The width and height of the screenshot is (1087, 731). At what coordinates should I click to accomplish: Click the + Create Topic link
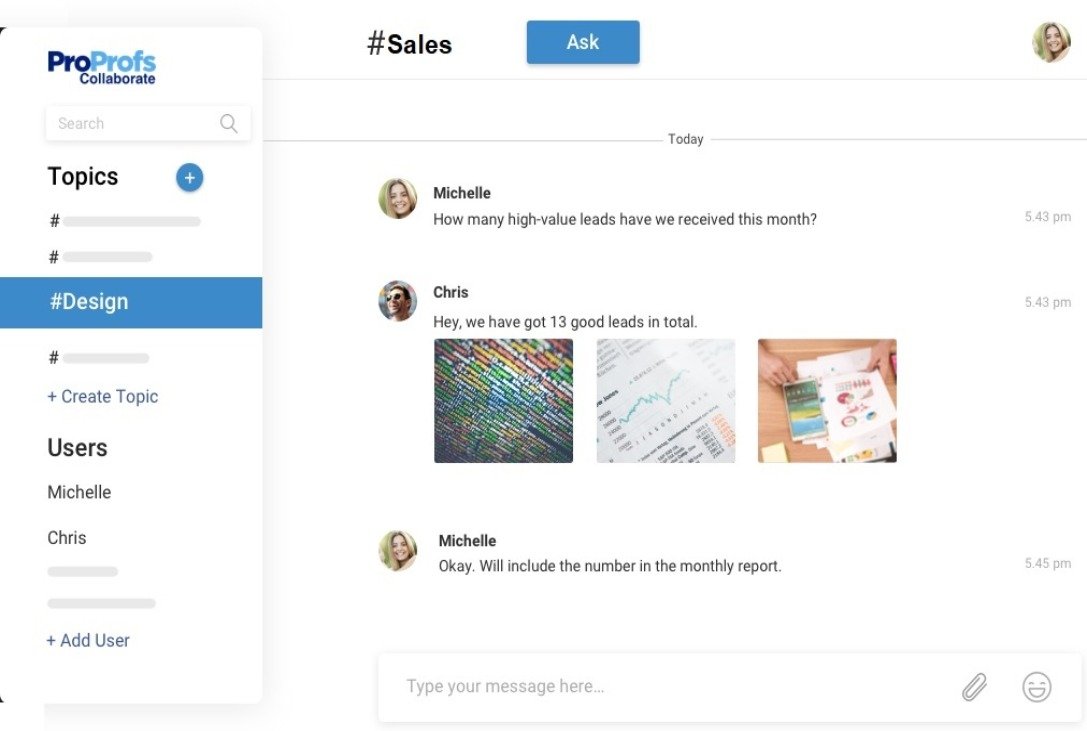click(103, 396)
